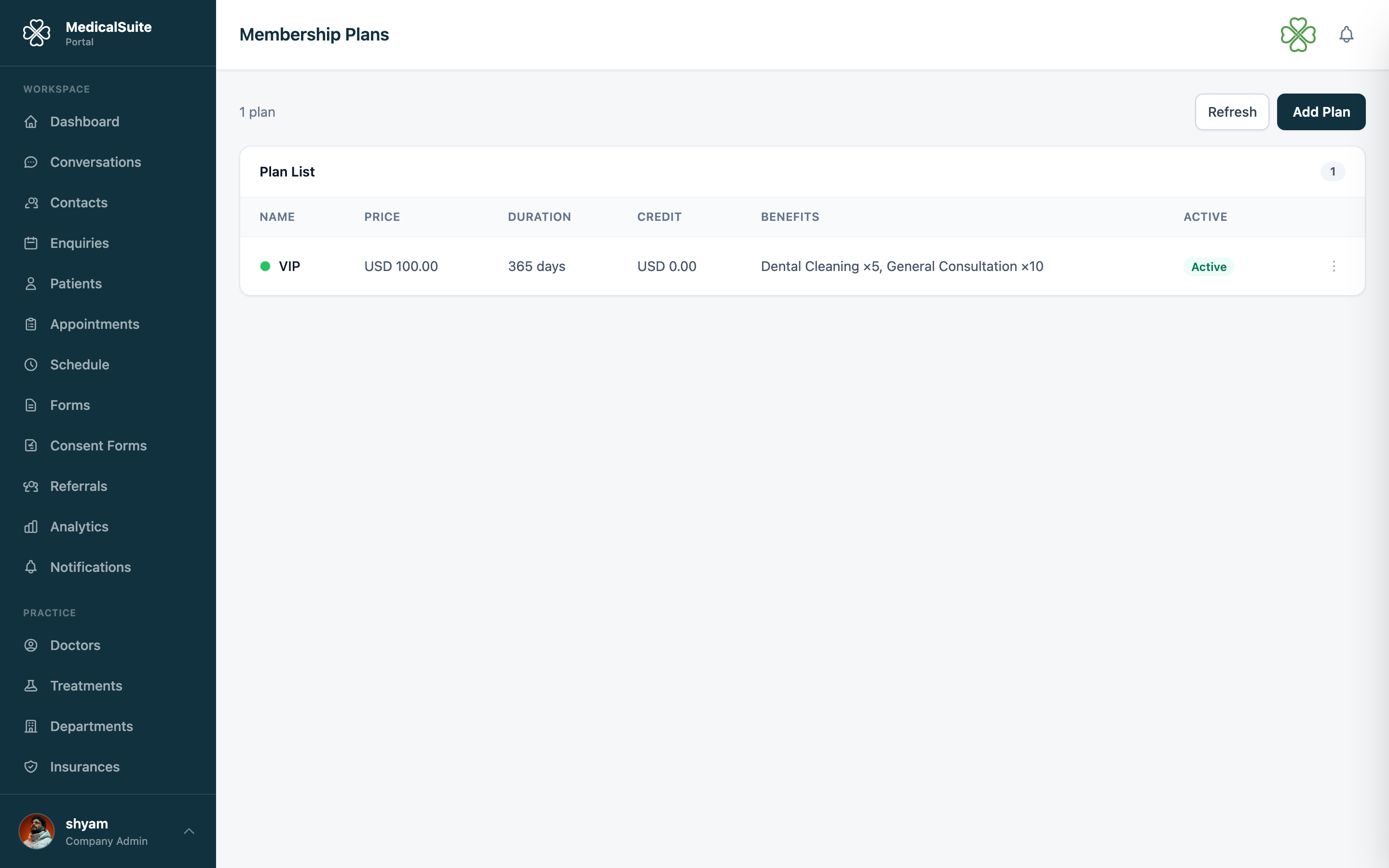Open the VIP plan three-dot menu

pyautogui.click(x=1334, y=266)
